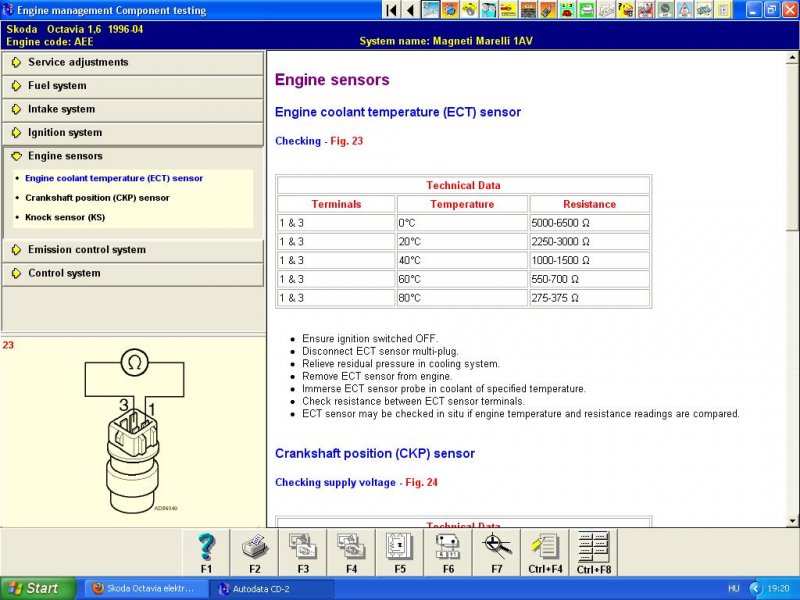800x600 pixels.
Task: Jump to first page with skip-back arrow
Action: coord(392,10)
